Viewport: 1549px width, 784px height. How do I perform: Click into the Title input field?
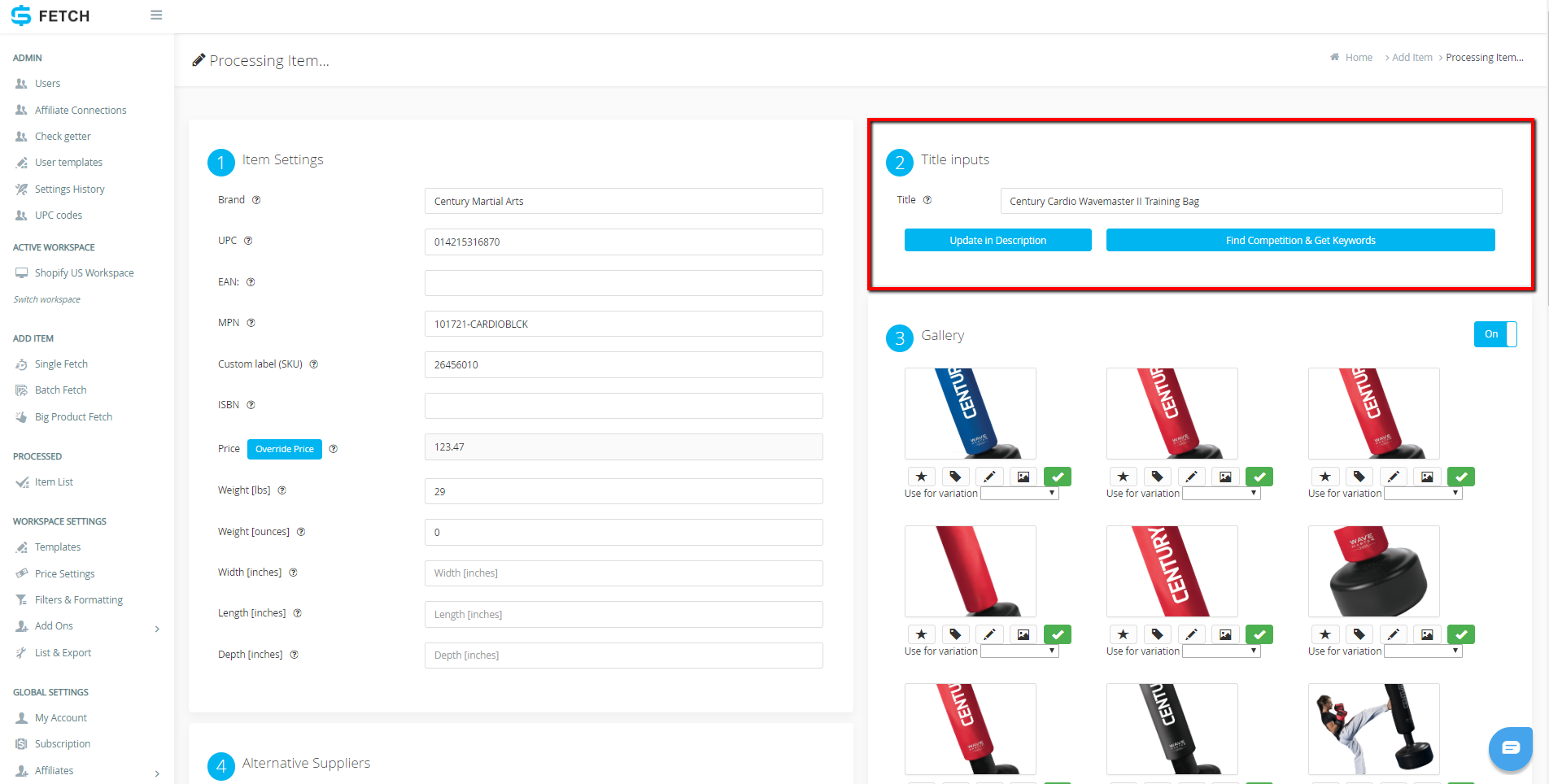click(1251, 201)
